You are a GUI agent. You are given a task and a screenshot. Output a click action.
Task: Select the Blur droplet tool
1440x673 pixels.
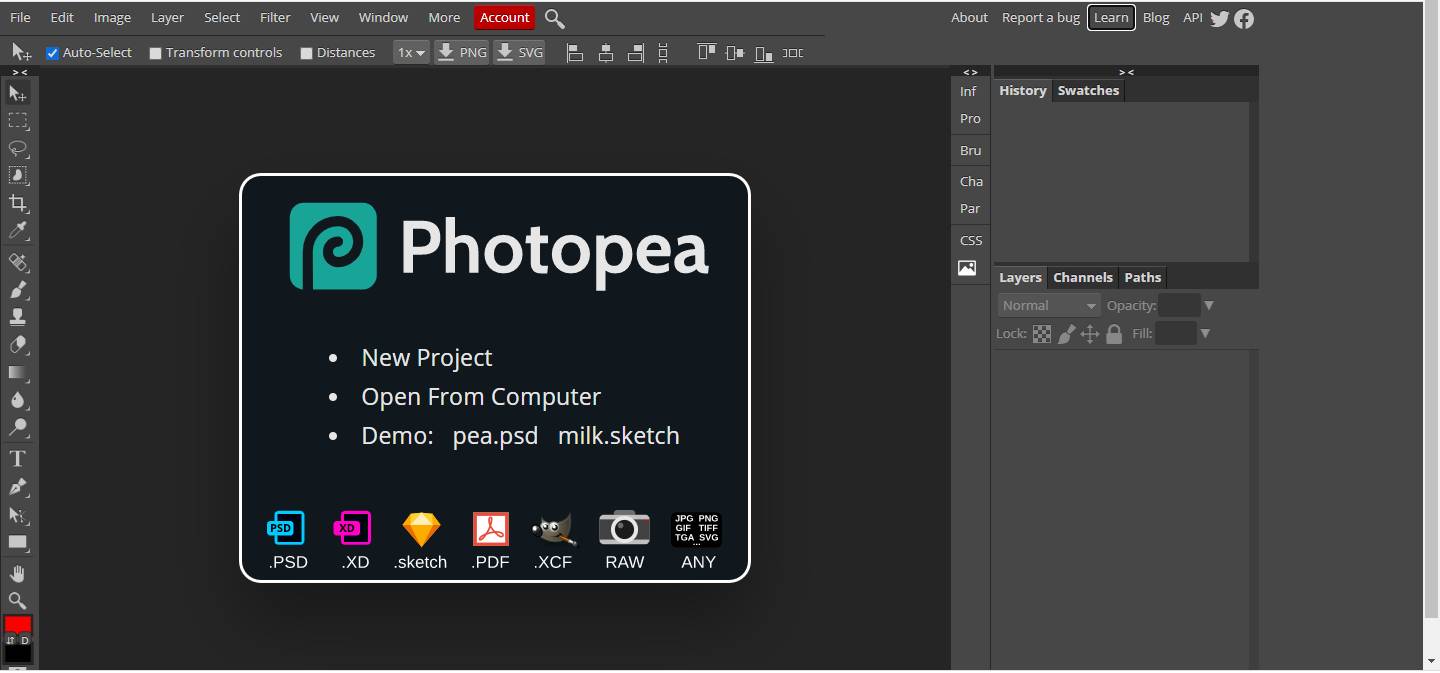point(18,400)
